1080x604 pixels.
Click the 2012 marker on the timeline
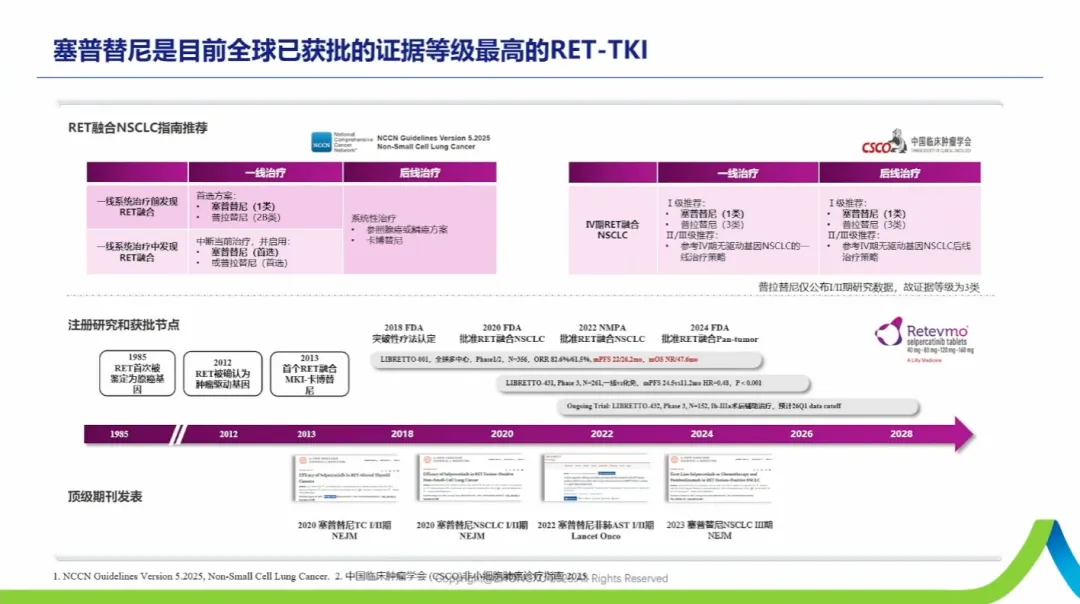228,434
